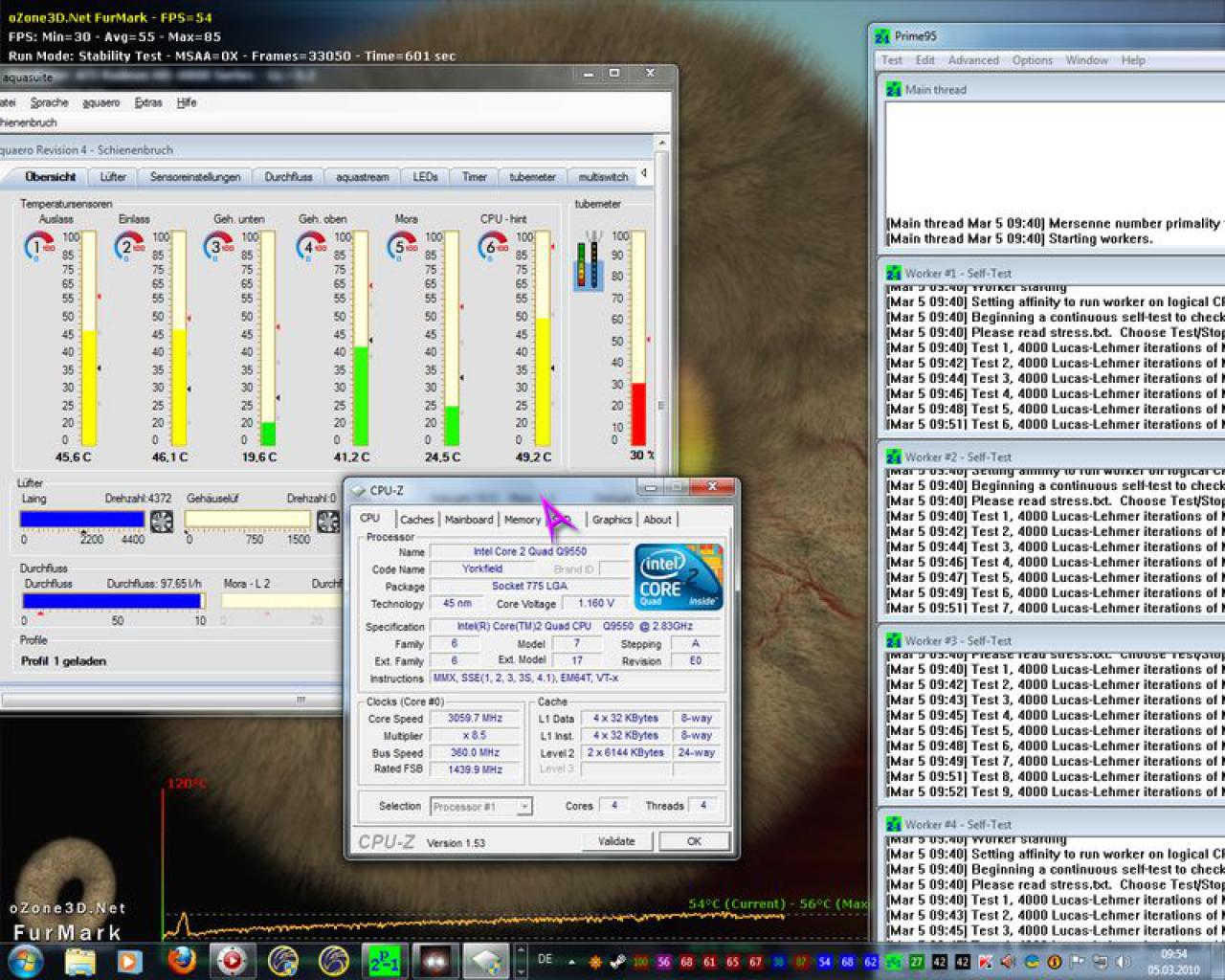
Task: Launch Firefox from the taskbar
Action: [181, 959]
